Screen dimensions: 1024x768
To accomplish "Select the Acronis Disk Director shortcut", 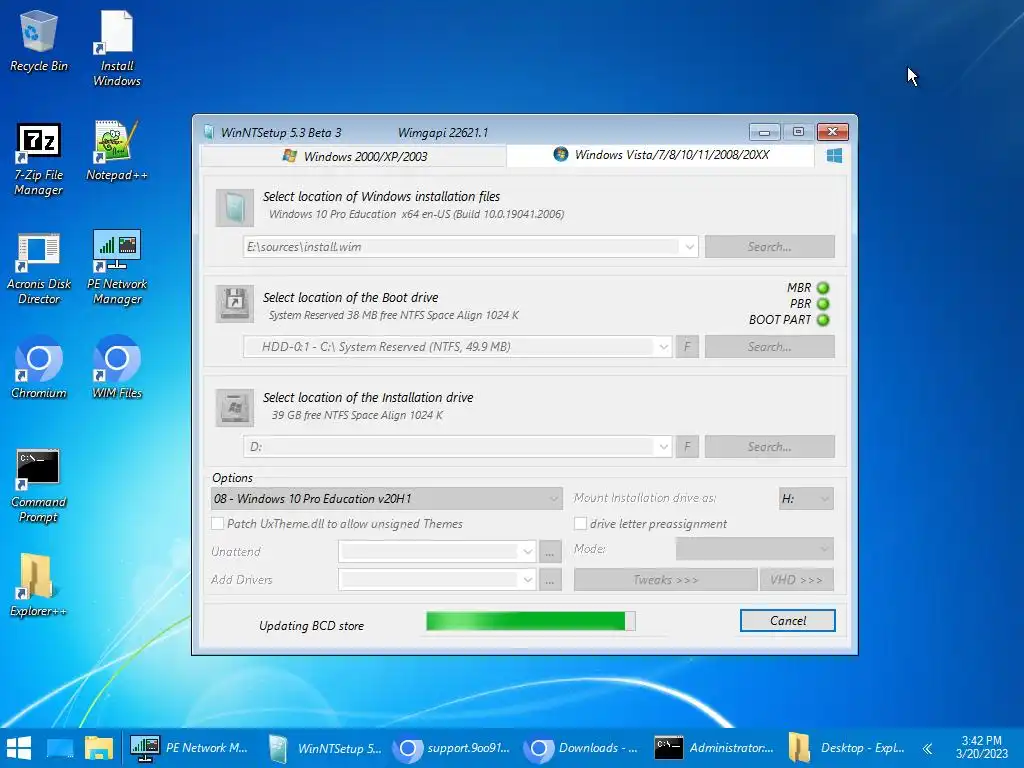I will coord(39,268).
